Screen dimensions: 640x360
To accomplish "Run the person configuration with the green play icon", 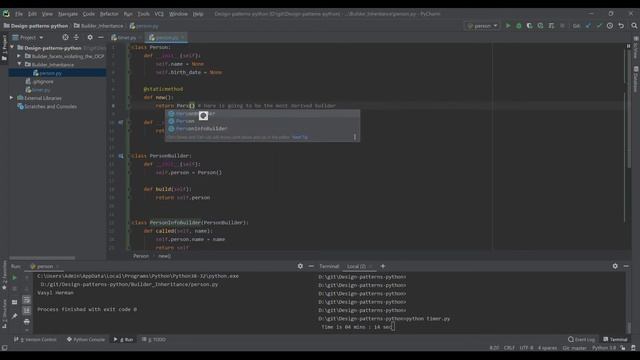I will (x=508, y=26).
